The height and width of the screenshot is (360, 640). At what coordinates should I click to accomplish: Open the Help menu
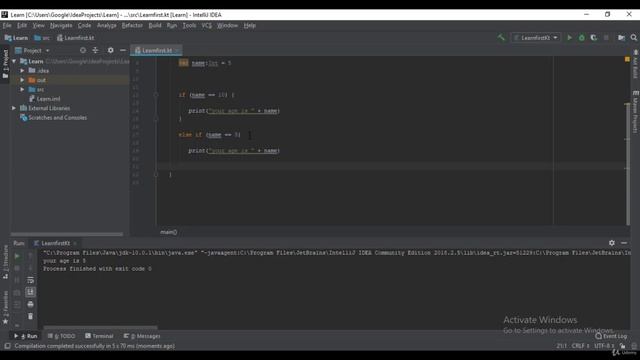point(249,25)
